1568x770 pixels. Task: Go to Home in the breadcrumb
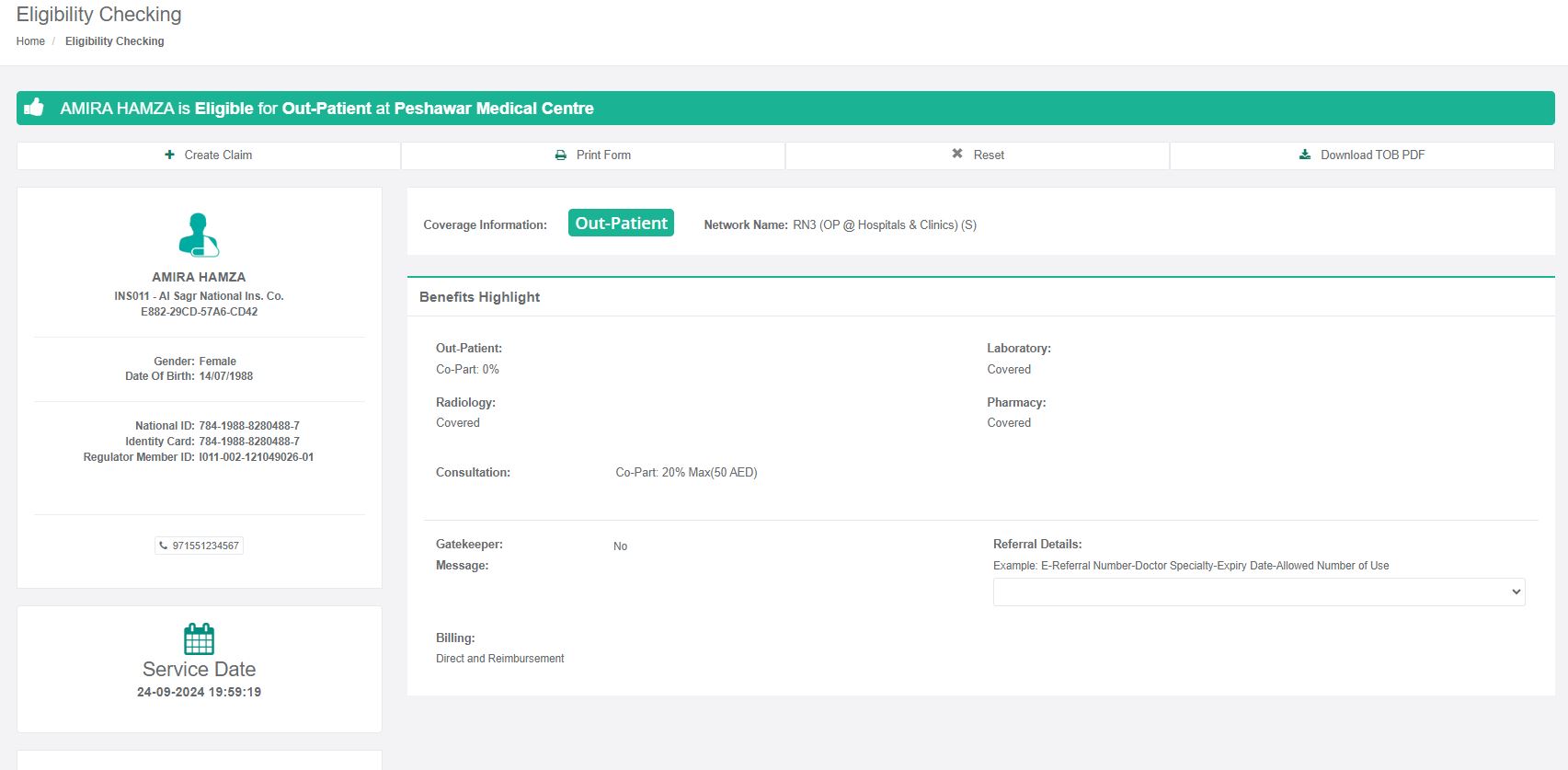(x=30, y=41)
